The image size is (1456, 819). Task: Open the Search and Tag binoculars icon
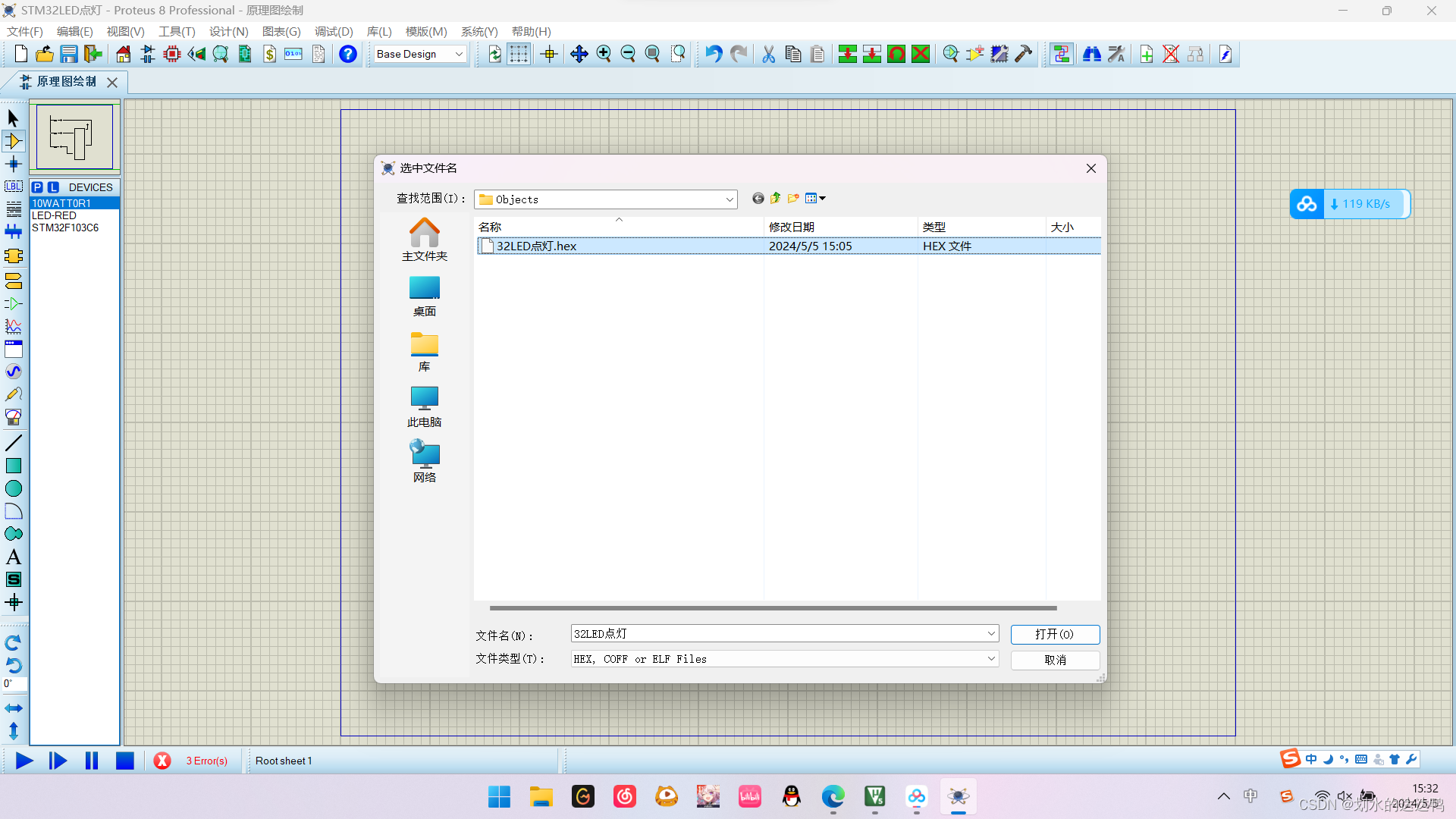click(x=1092, y=54)
